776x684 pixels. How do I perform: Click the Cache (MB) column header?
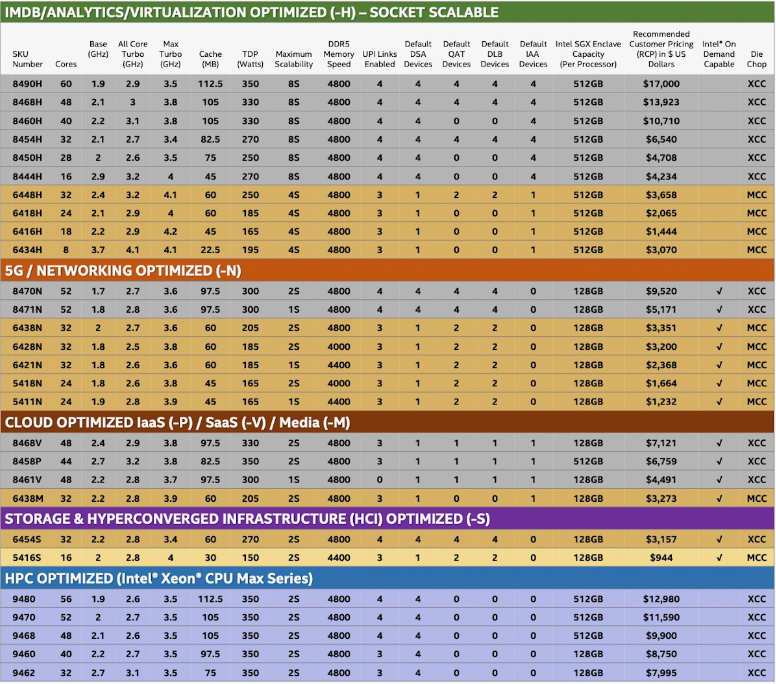[x=210, y=59]
